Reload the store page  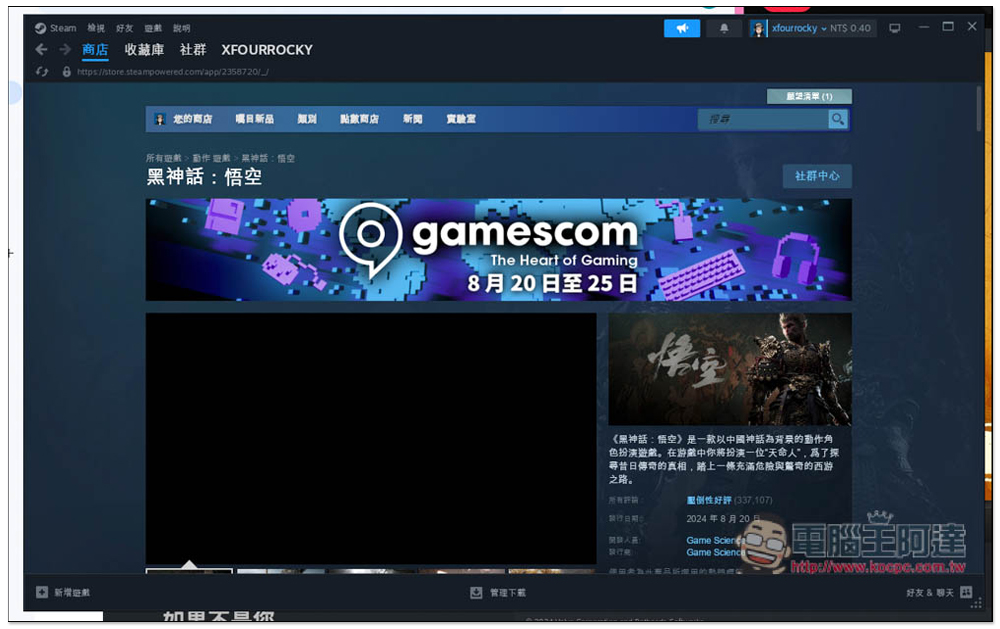click(42, 71)
